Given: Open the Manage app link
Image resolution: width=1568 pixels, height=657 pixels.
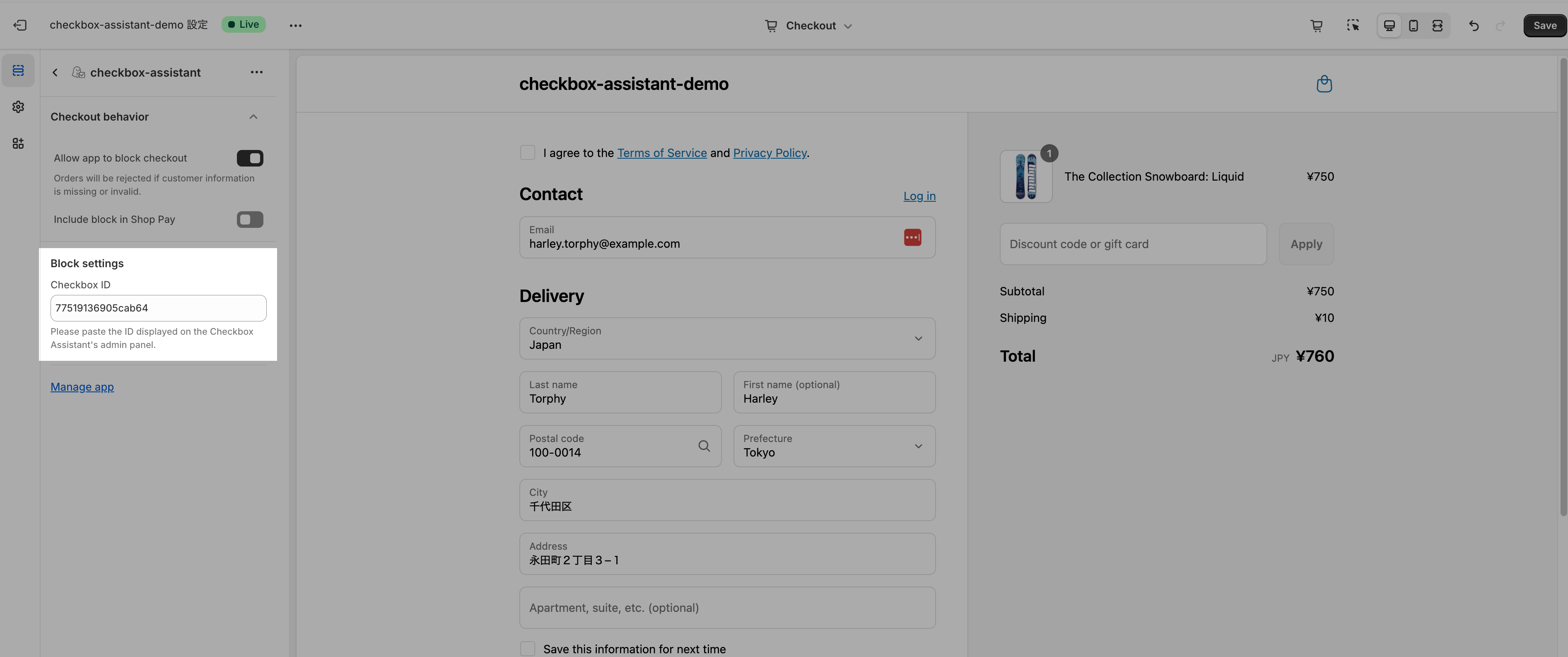Looking at the screenshot, I should [x=82, y=387].
